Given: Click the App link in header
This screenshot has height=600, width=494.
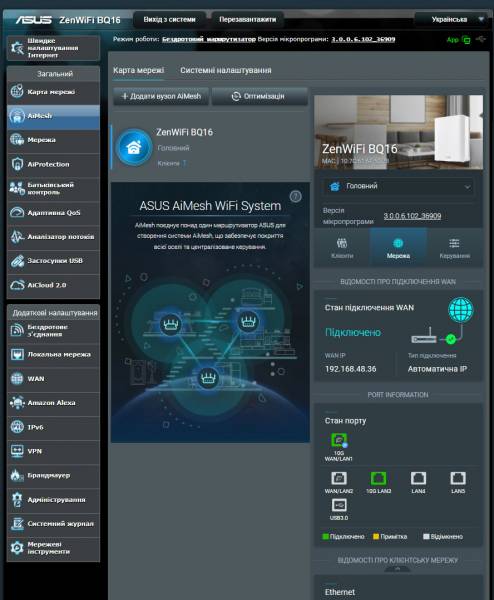Looking at the screenshot, I should point(453,39).
